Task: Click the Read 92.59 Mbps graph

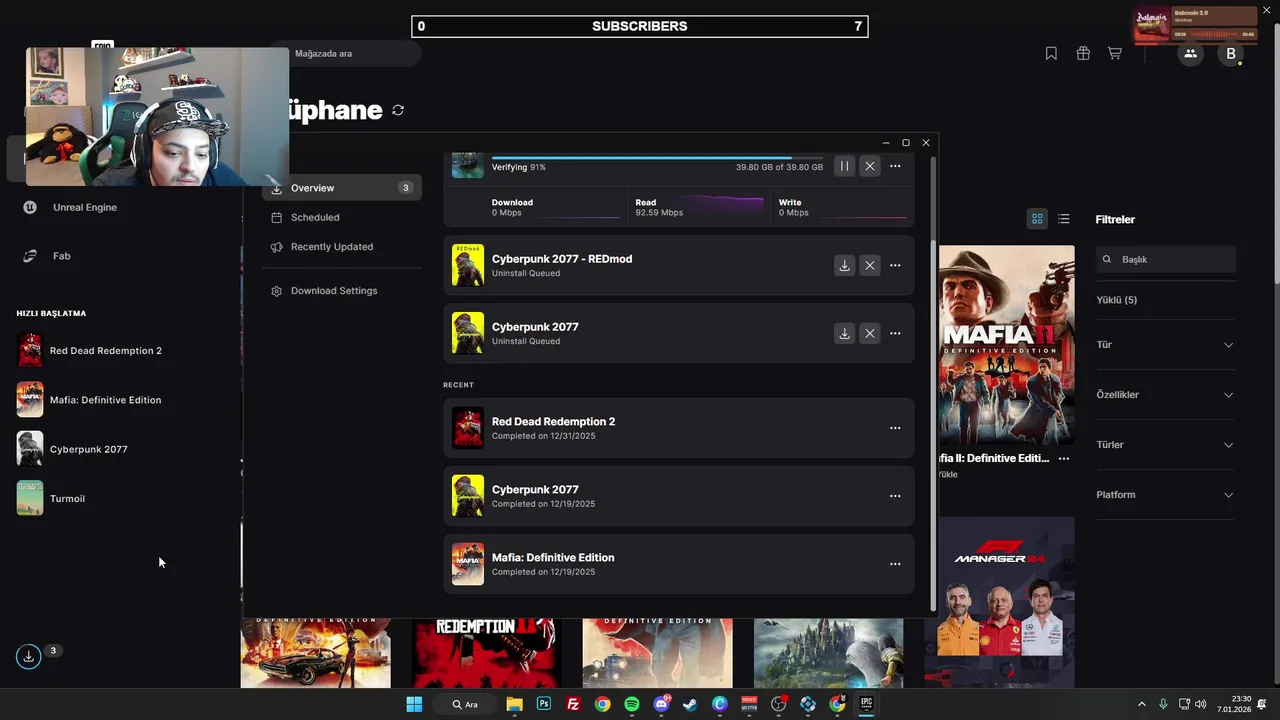Action: click(699, 207)
